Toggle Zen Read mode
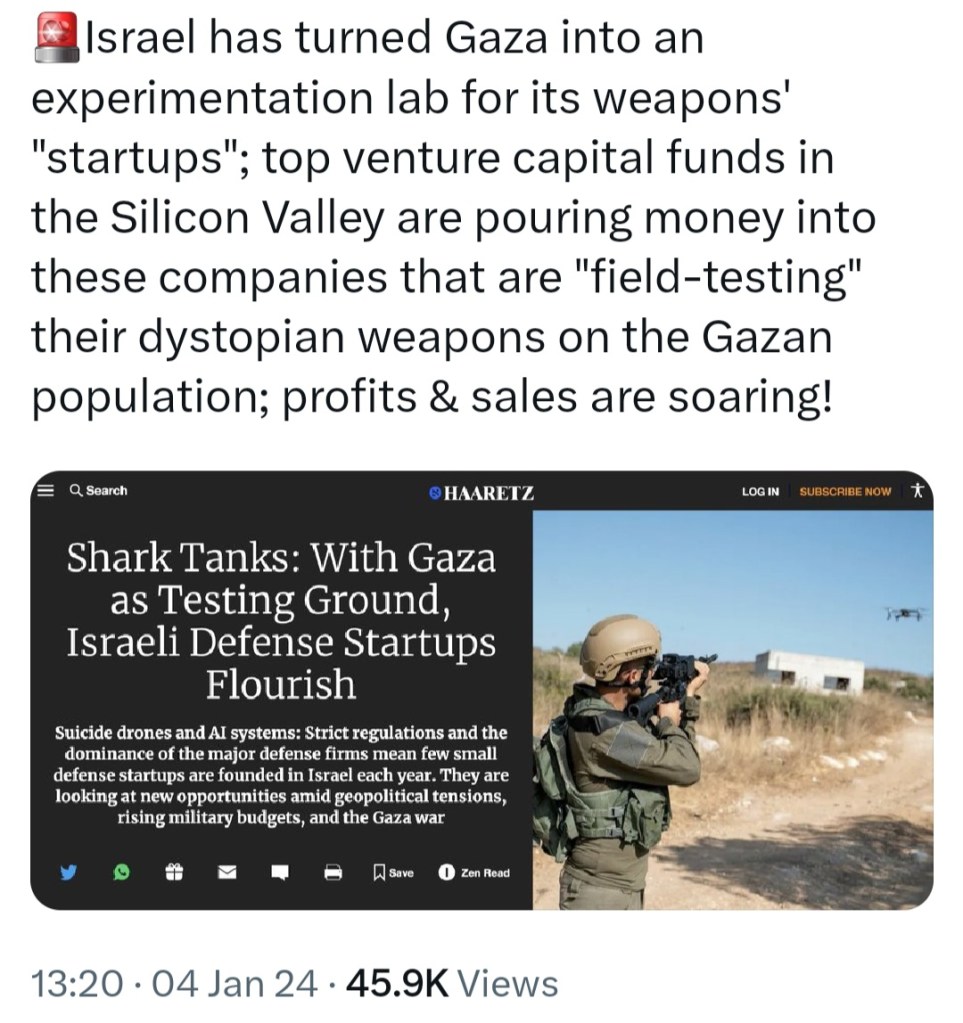 (474, 873)
